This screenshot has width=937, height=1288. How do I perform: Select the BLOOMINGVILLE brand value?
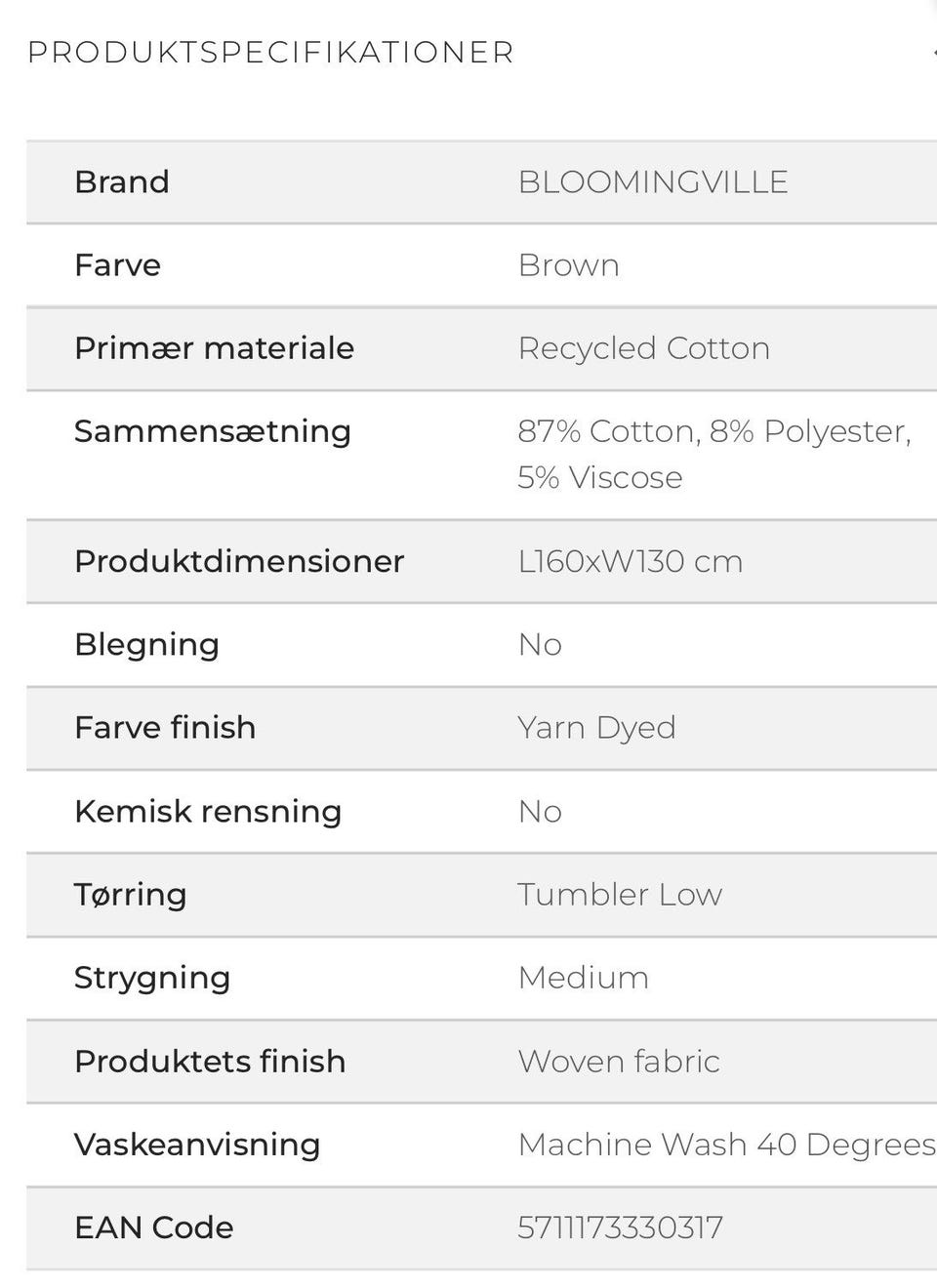[652, 182]
